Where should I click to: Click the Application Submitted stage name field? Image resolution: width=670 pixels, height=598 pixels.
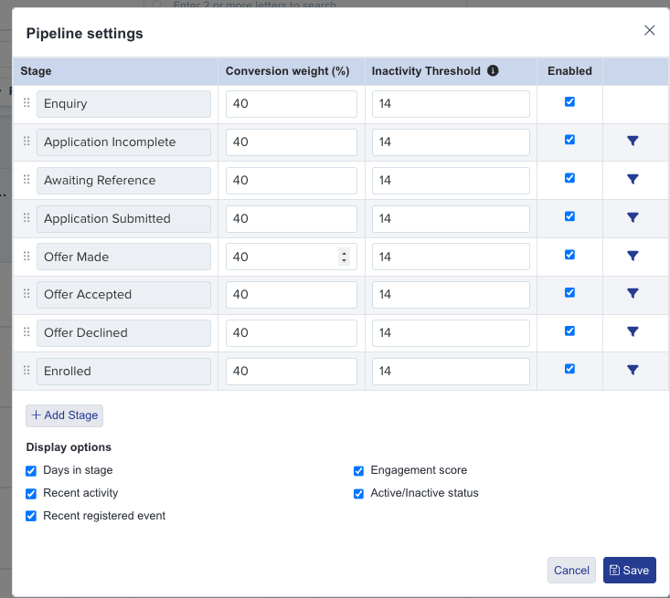click(x=123, y=218)
